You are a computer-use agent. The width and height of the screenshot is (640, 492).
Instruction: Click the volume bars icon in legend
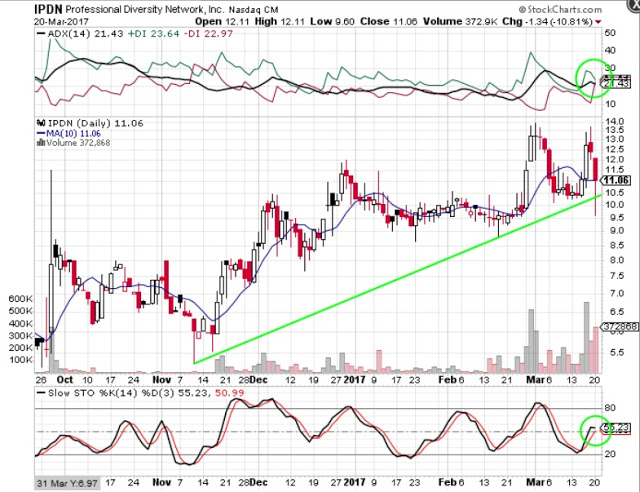coord(41,143)
